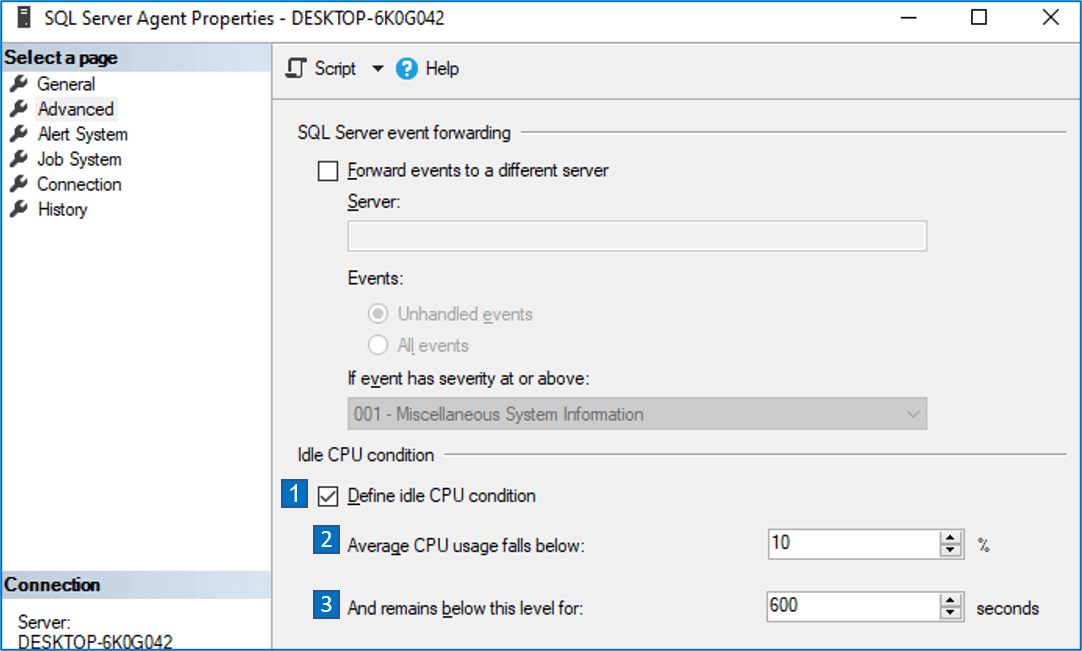The image size is (1082, 651).
Task: Switch to the Job System page
Action: click(x=78, y=159)
